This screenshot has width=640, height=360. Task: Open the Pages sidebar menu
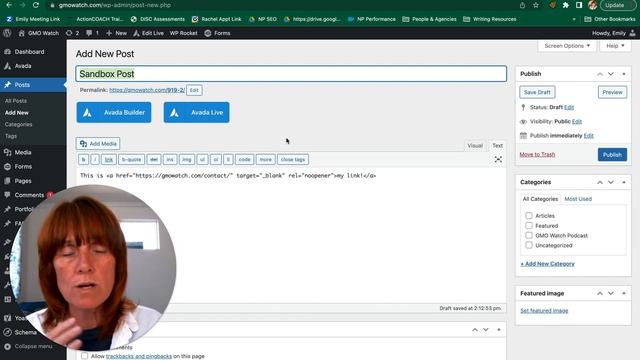pos(23,181)
